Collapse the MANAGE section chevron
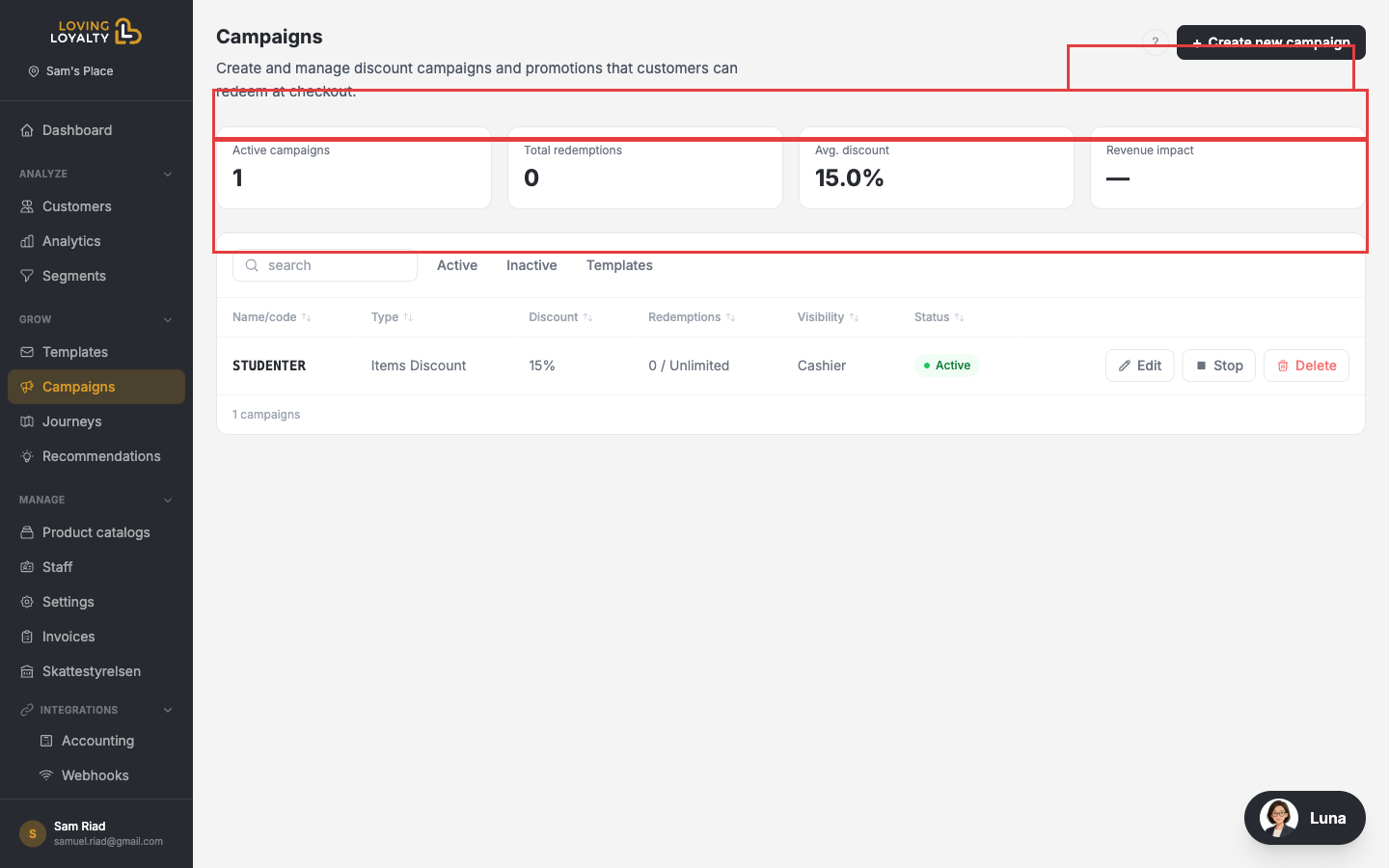 pyautogui.click(x=168, y=501)
